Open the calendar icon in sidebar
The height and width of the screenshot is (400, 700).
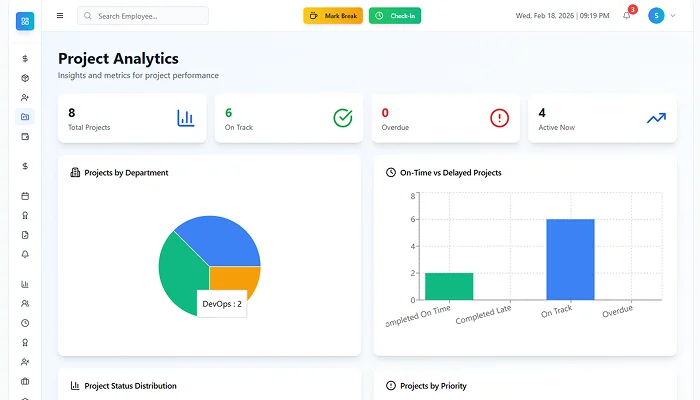tap(25, 196)
